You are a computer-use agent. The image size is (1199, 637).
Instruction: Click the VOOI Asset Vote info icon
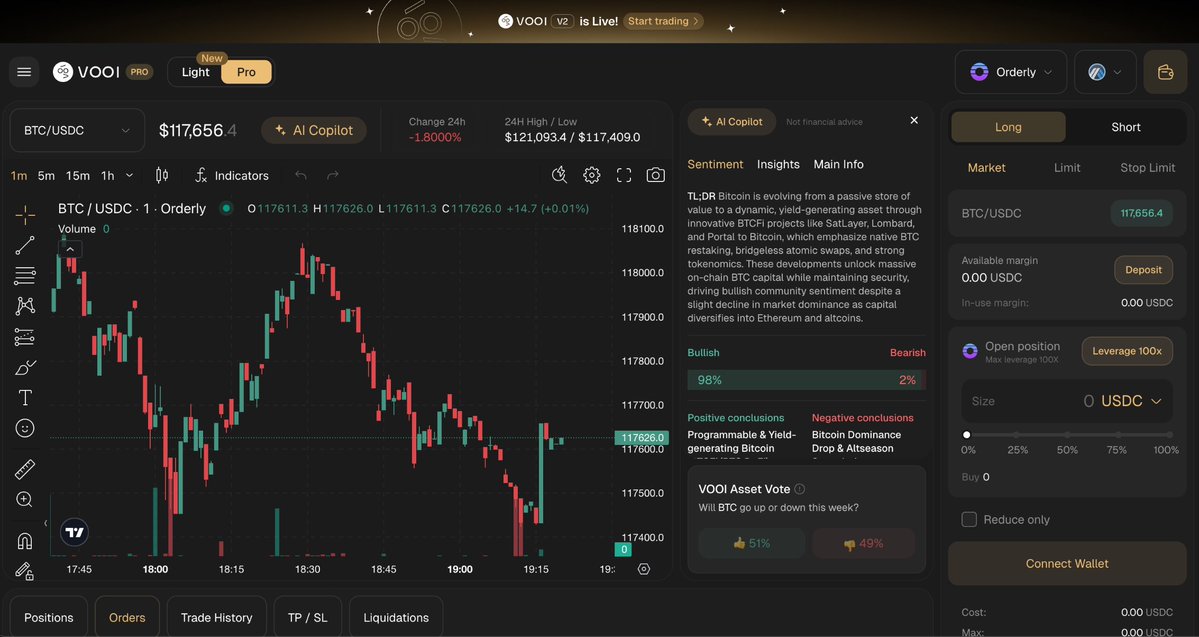click(800, 489)
